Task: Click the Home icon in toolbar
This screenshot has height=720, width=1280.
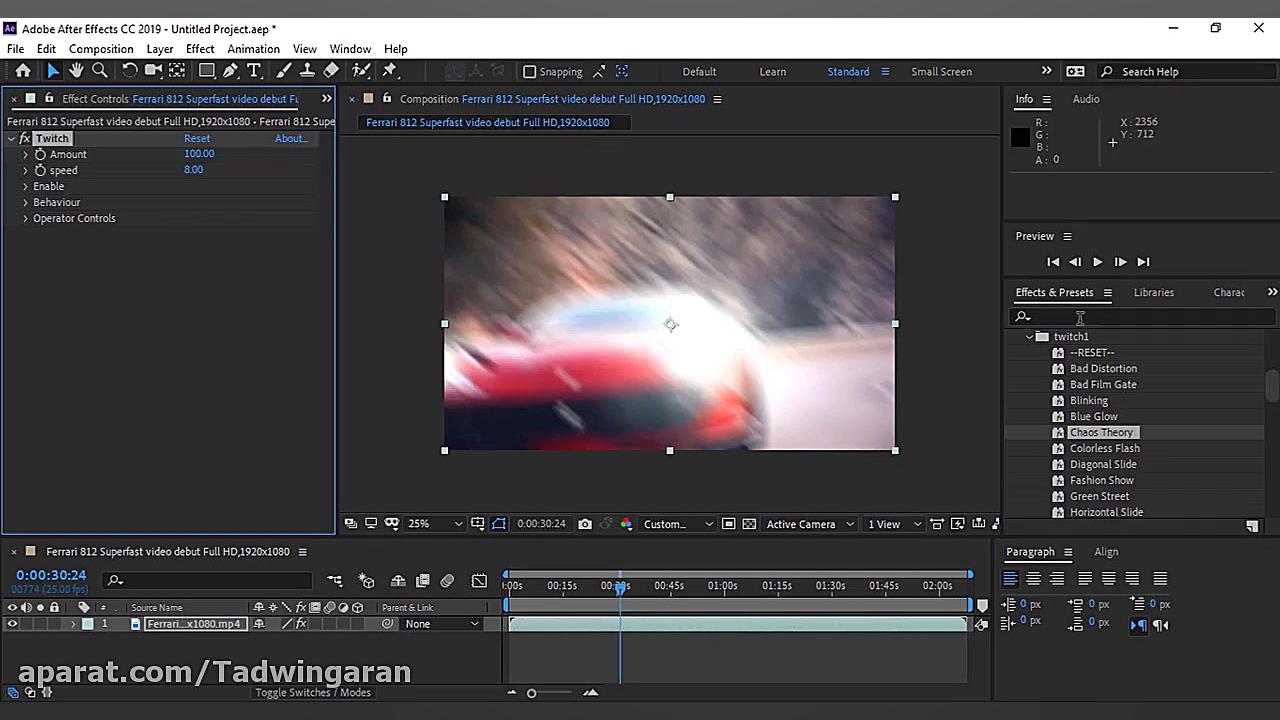Action: point(23,71)
